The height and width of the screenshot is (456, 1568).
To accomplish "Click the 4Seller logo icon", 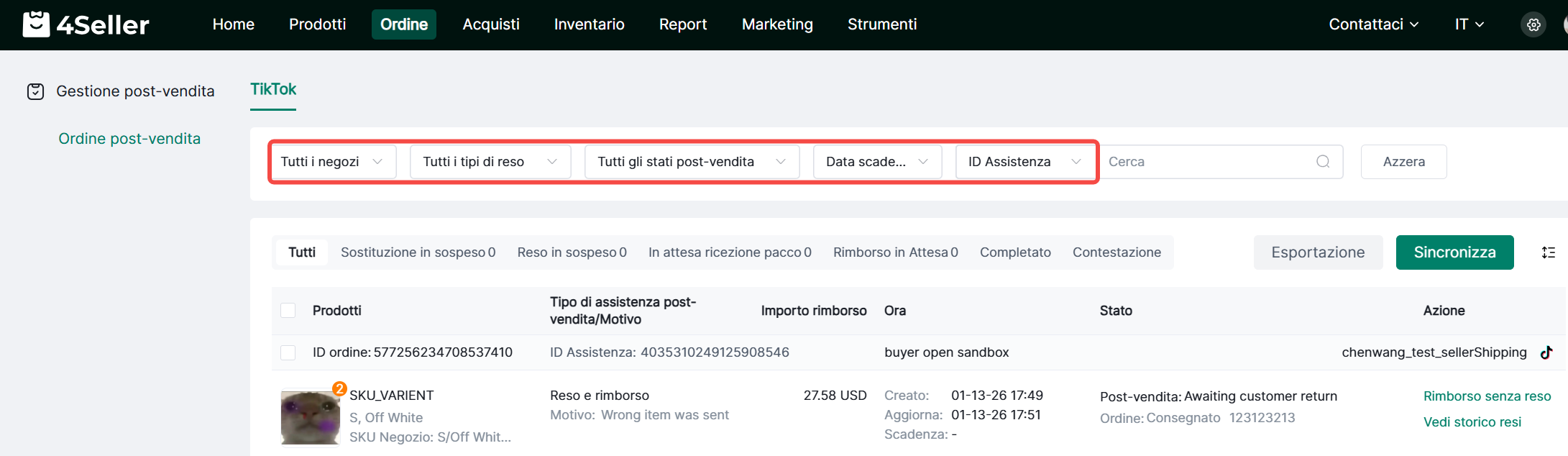I will coord(36,24).
